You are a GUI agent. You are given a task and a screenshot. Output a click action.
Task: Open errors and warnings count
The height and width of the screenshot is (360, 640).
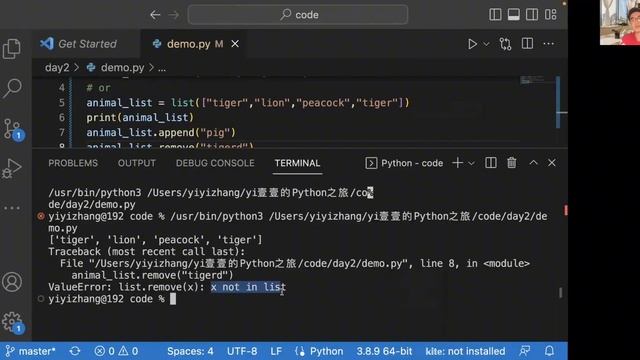116,351
